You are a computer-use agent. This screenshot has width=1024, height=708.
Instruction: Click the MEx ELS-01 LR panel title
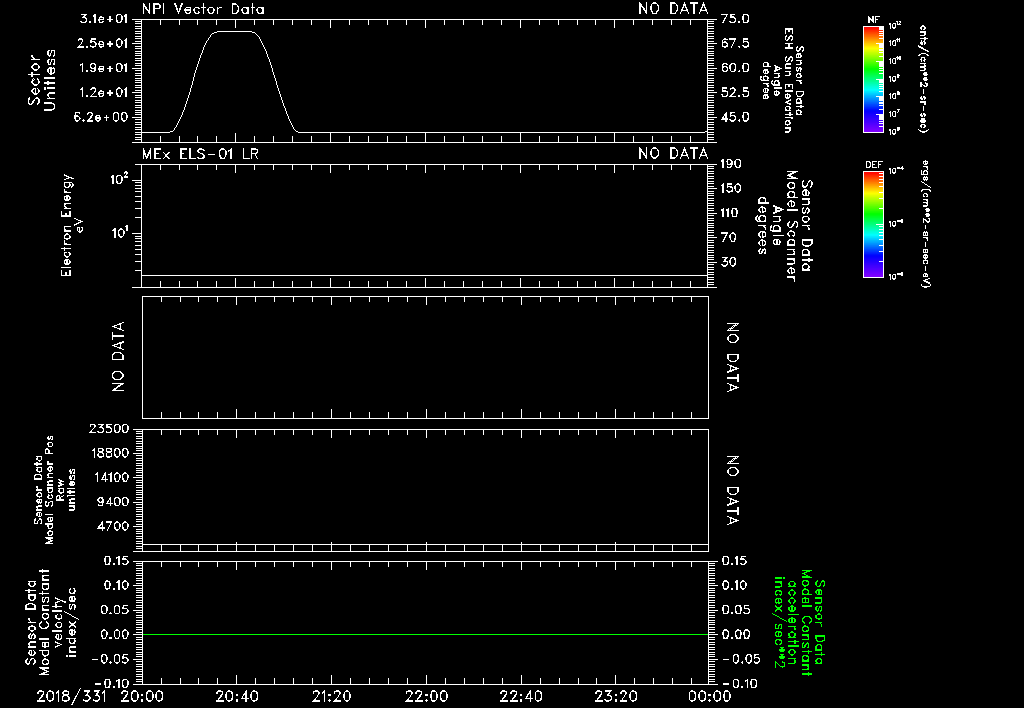tap(200, 153)
